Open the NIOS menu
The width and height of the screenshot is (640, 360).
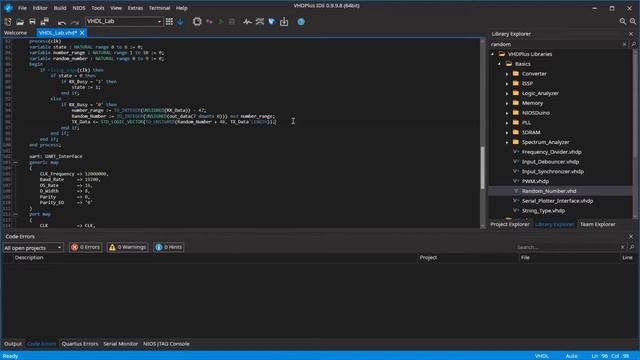[79, 8]
